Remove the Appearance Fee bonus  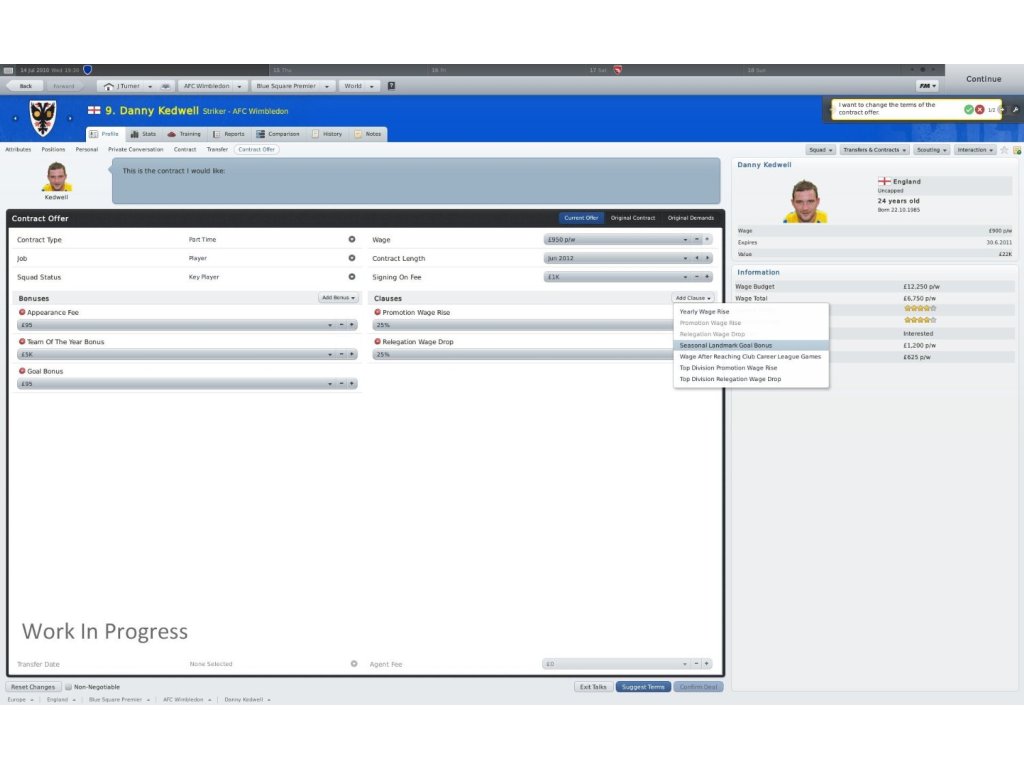click(x=22, y=312)
